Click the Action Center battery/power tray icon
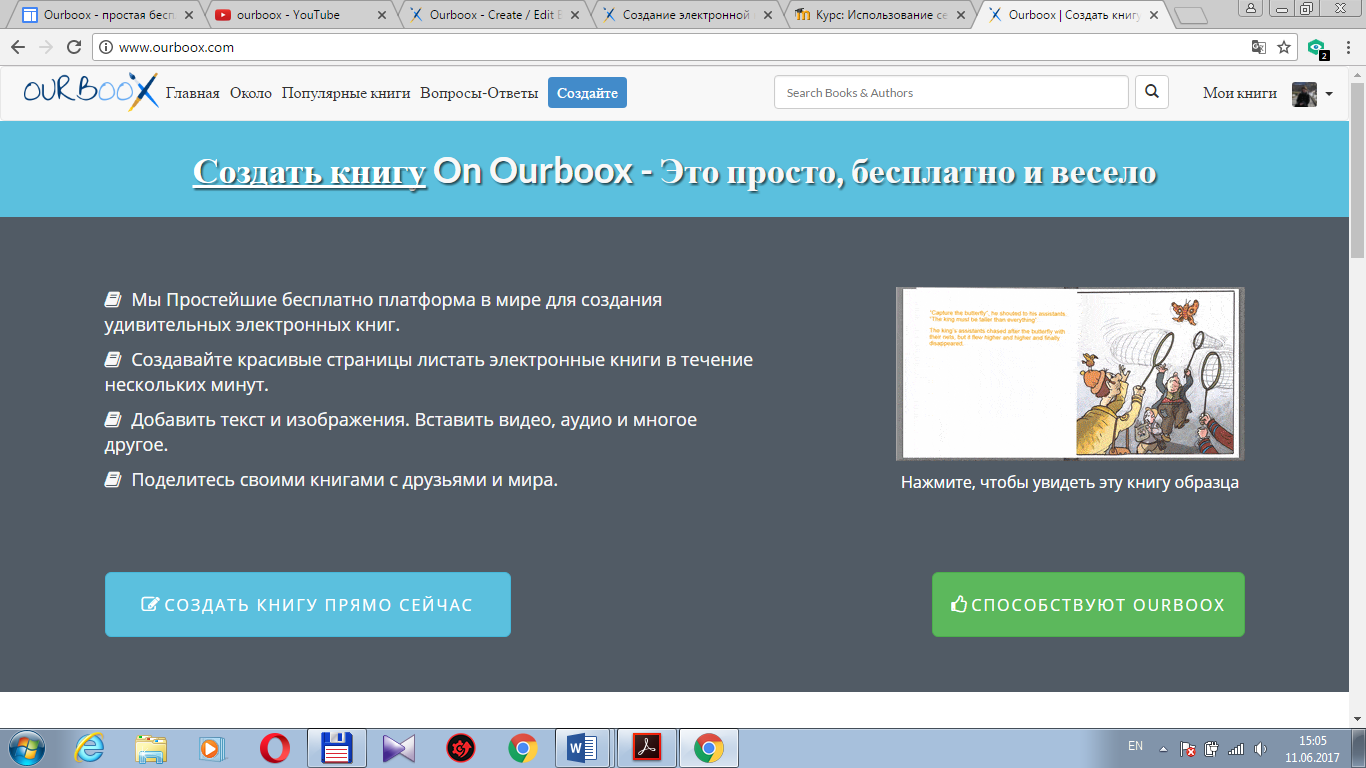1366x768 pixels. (x=1212, y=748)
